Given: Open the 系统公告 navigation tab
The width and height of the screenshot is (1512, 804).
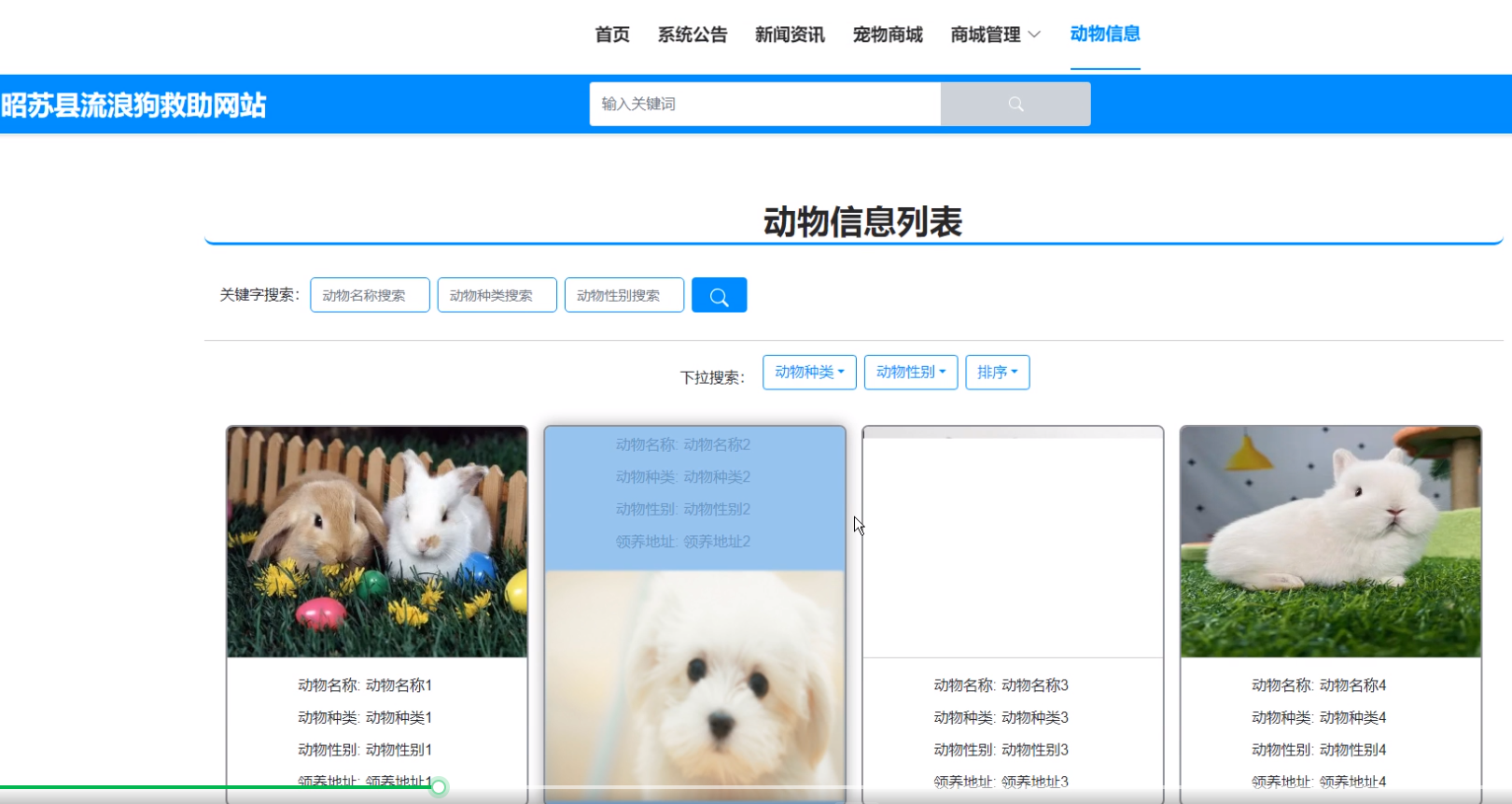Looking at the screenshot, I should [693, 35].
